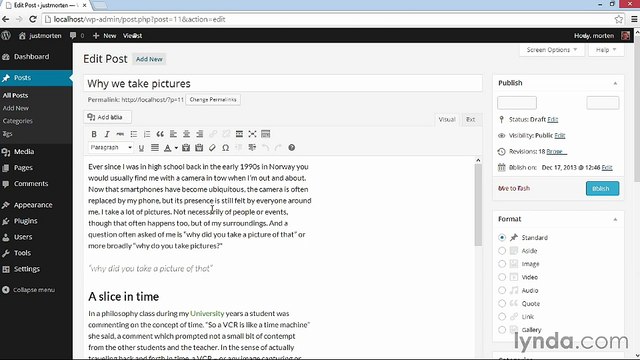Image resolution: width=640 pixels, height=360 pixels.
Task: Edit the visibility setting link
Action: pos(560,136)
